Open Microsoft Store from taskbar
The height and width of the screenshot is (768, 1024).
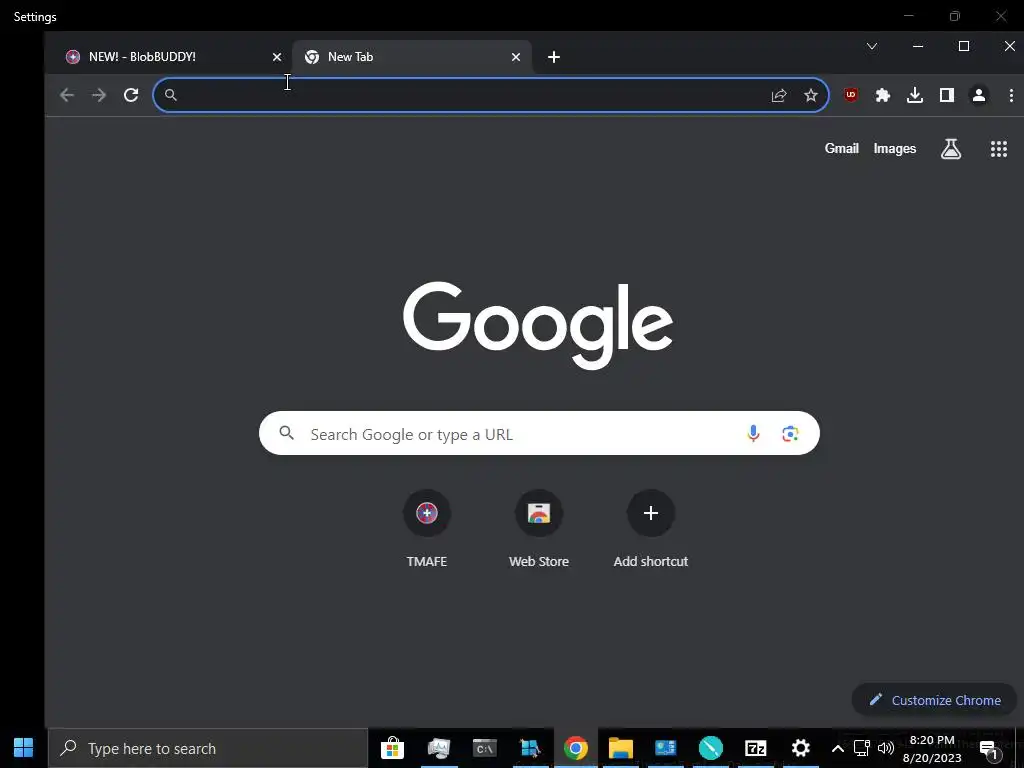tap(392, 748)
